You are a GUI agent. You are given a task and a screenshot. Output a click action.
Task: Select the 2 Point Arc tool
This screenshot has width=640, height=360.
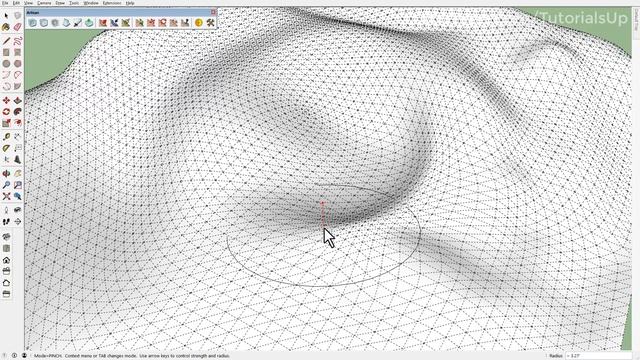click(x=18, y=75)
